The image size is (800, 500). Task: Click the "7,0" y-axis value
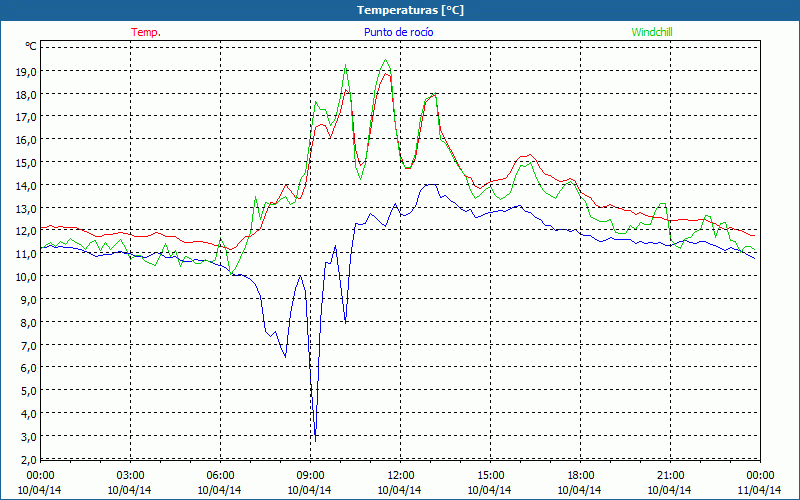point(29,345)
